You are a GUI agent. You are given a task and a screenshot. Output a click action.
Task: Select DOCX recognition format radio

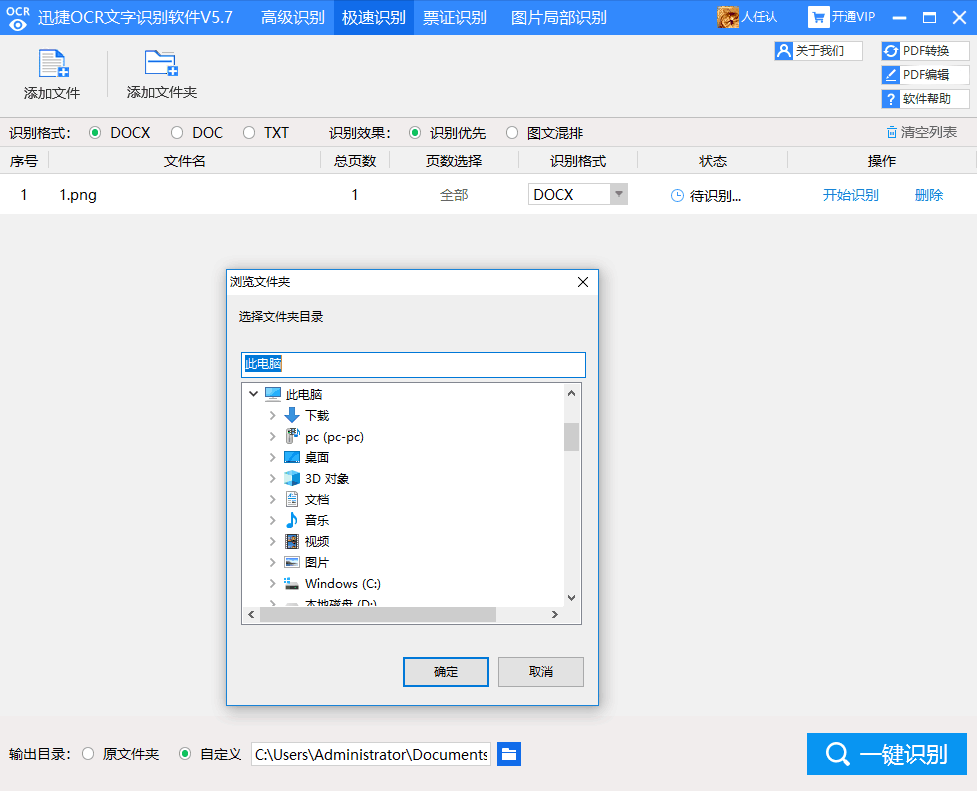95,133
